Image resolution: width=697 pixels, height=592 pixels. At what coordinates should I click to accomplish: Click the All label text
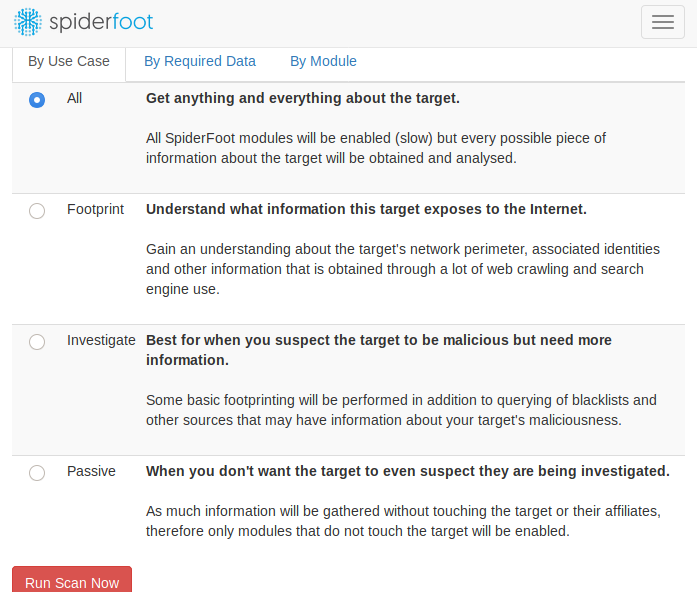coord(74,98)
